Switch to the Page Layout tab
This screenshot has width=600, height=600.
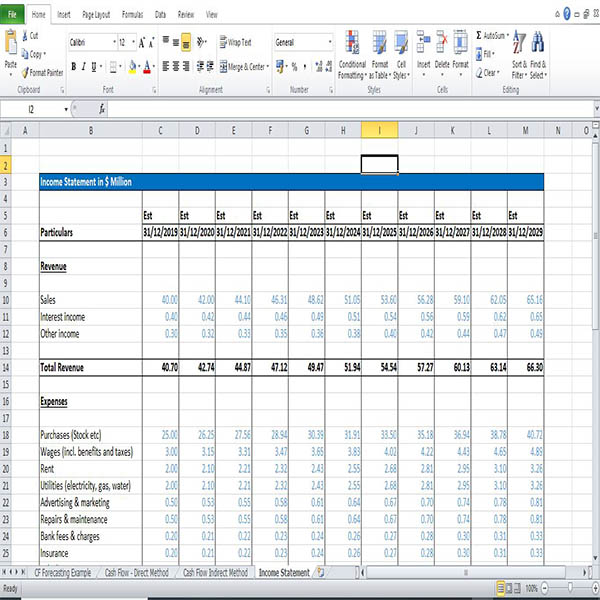pos(96,15)
